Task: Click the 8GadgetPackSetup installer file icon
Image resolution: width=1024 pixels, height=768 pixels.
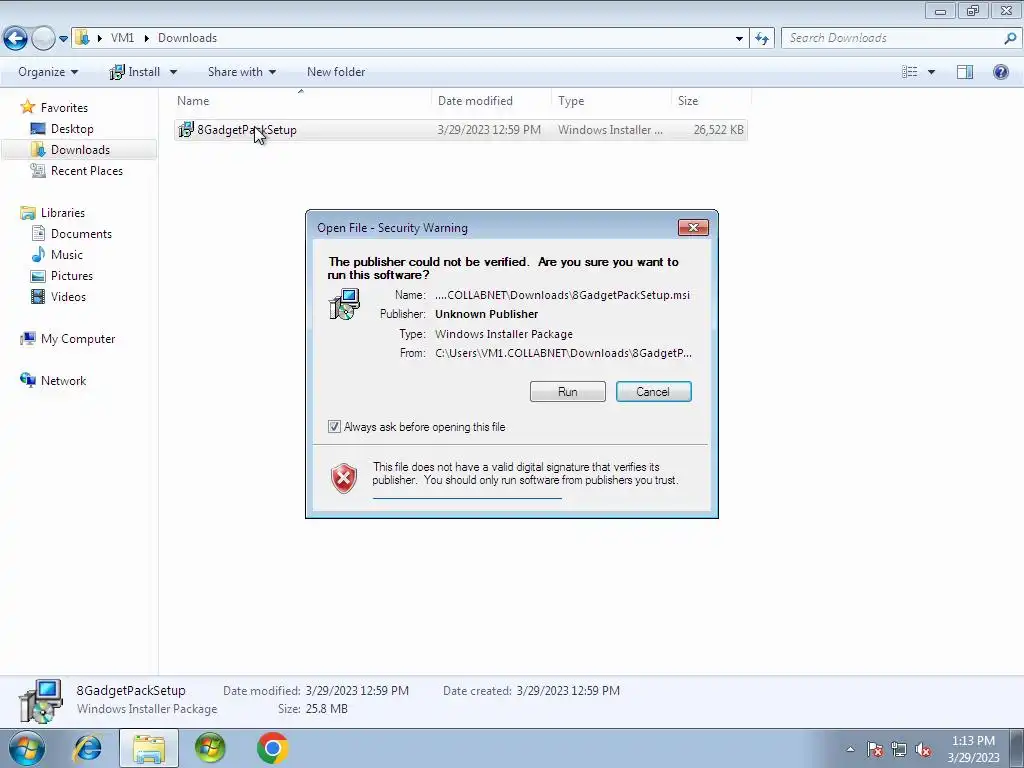Action: [x=185, y=129]
